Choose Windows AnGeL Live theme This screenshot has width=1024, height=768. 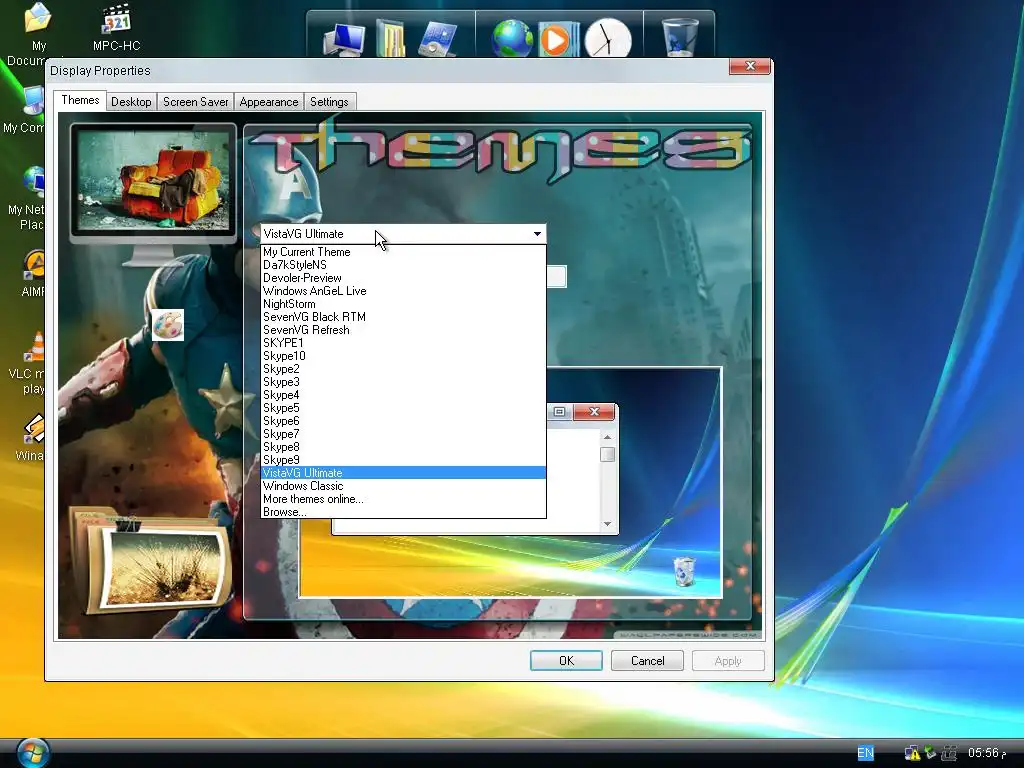point(403,291)
